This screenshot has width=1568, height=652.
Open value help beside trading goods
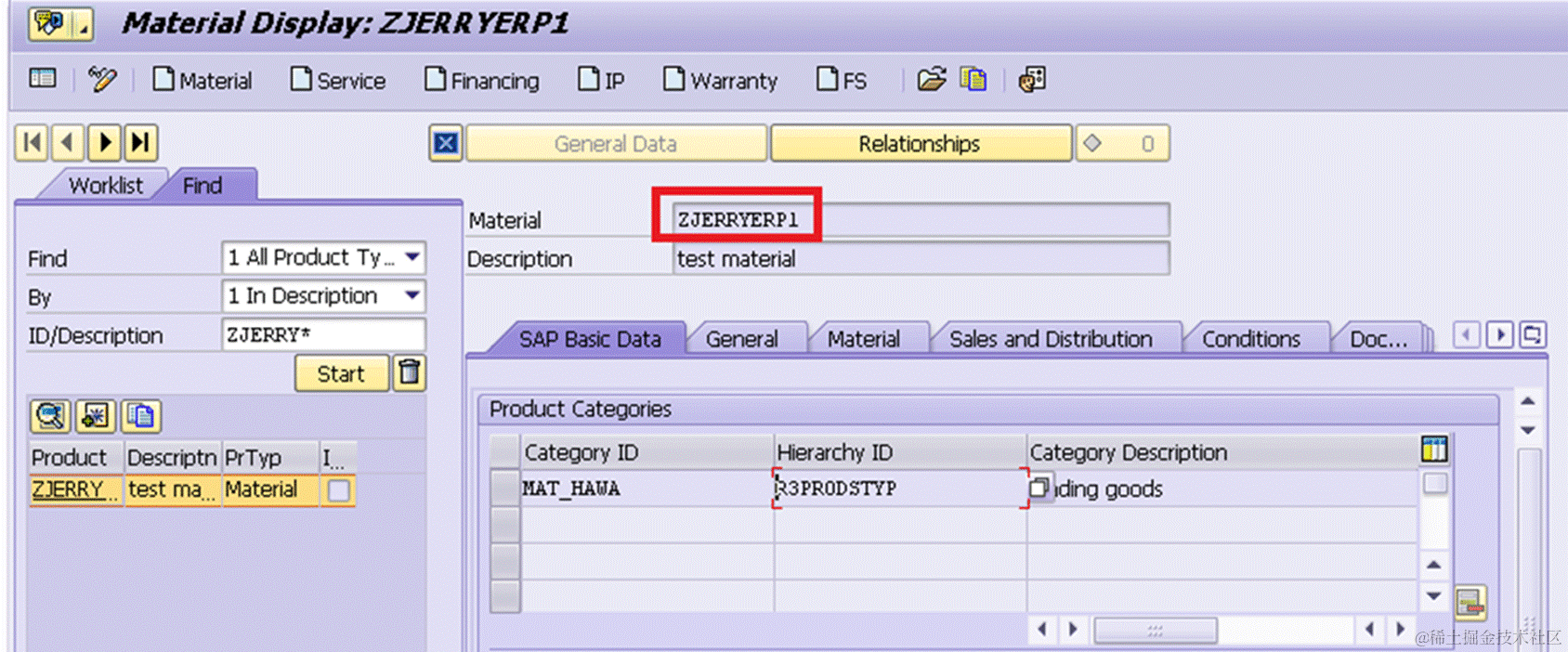coord(1040,488)
